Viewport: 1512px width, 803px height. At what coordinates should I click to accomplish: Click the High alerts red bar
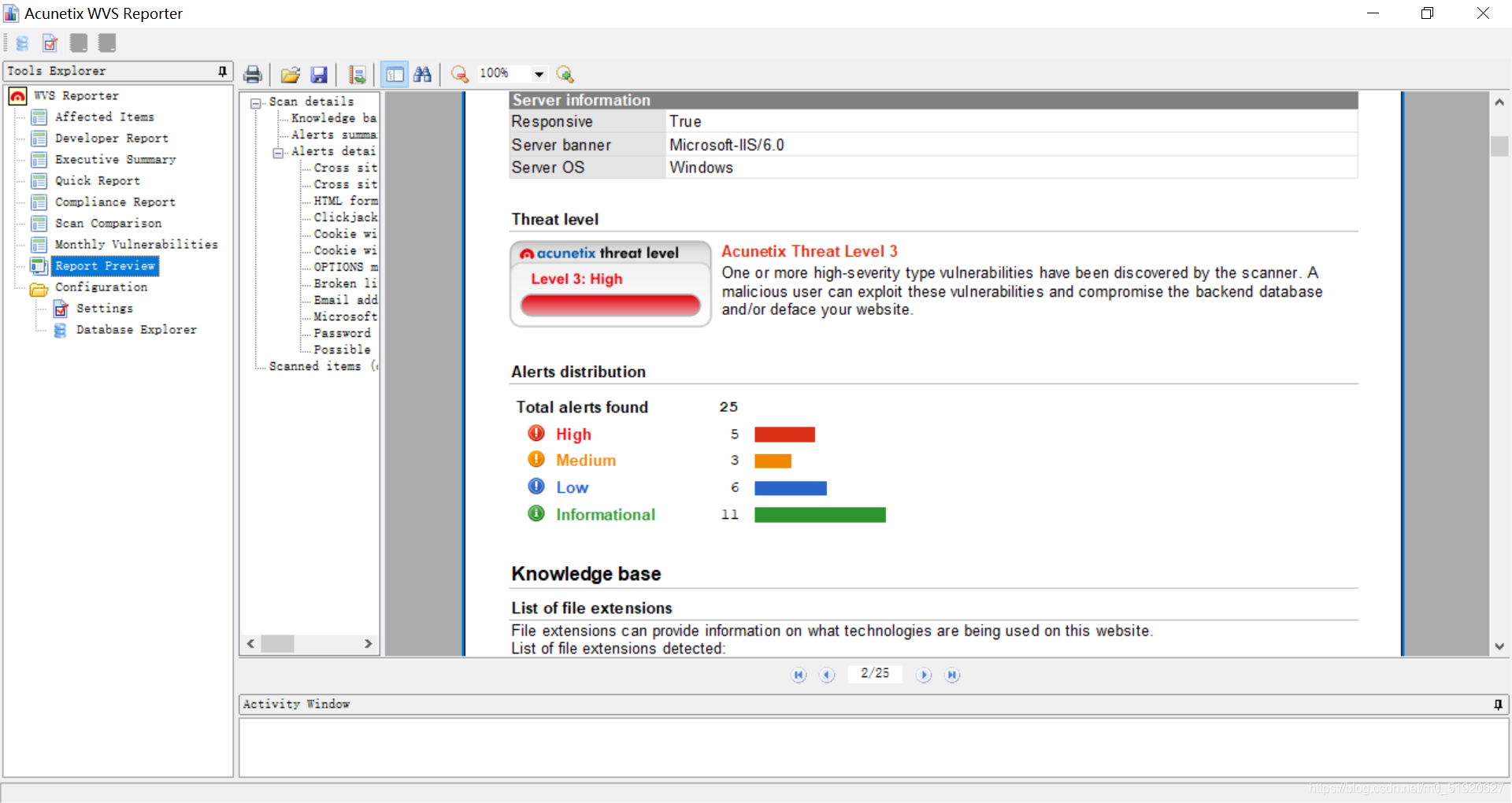[784, 435]
